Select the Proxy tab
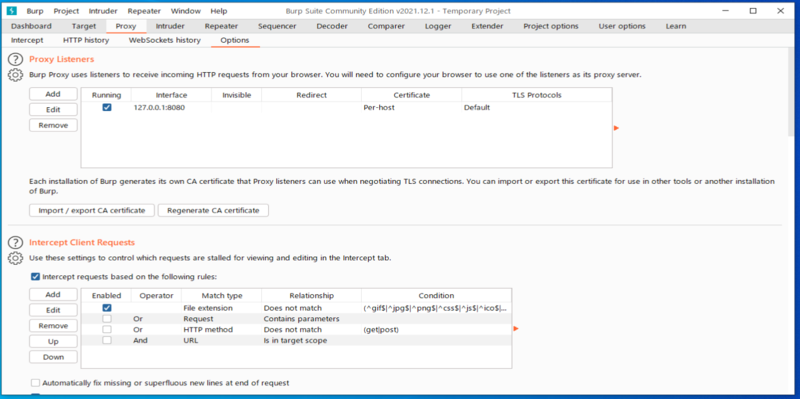The image size is (800, 399). point(126,26)
